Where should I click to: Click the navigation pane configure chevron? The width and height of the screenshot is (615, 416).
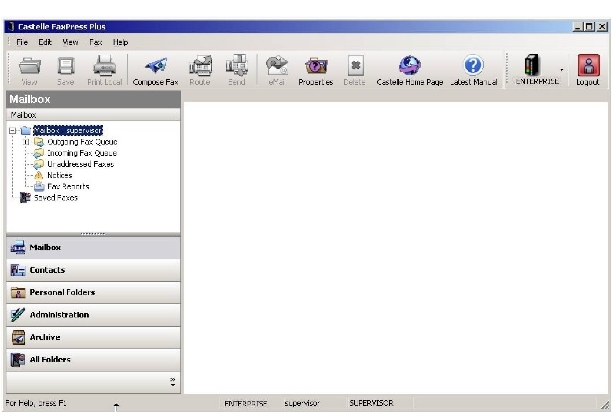pos(173,382)
